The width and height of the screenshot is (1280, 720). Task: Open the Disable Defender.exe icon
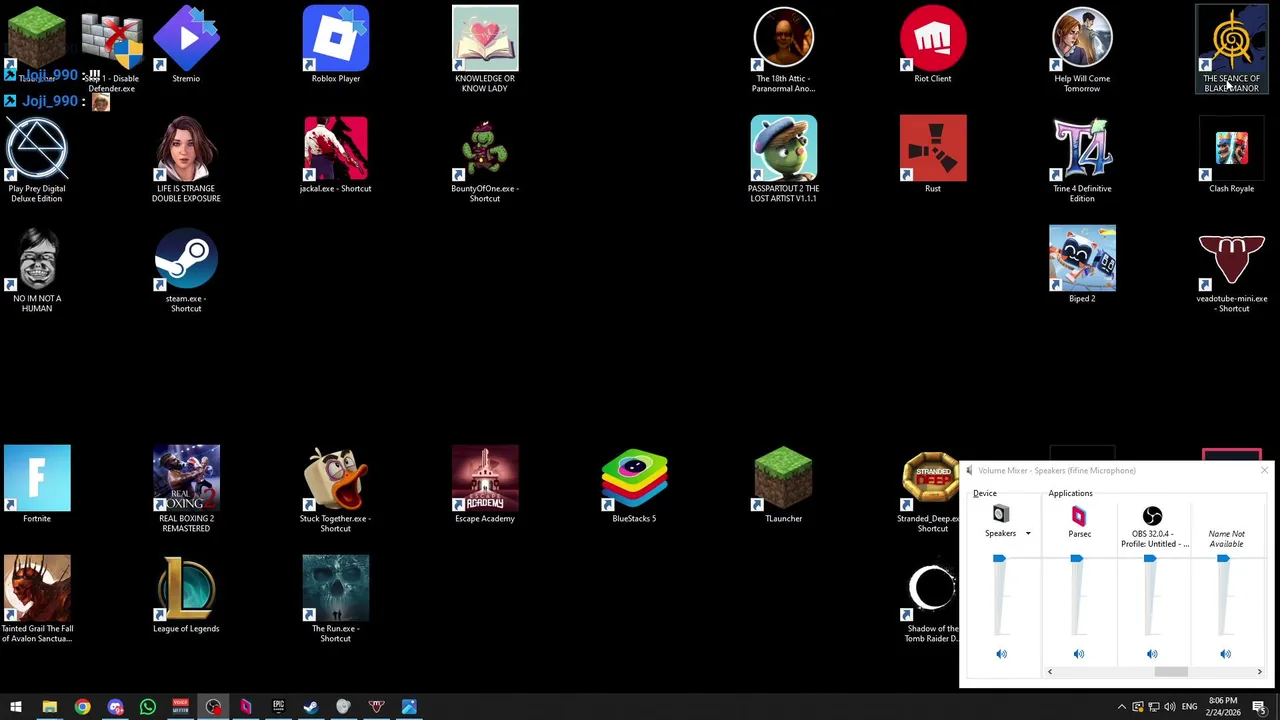[112, 49]
